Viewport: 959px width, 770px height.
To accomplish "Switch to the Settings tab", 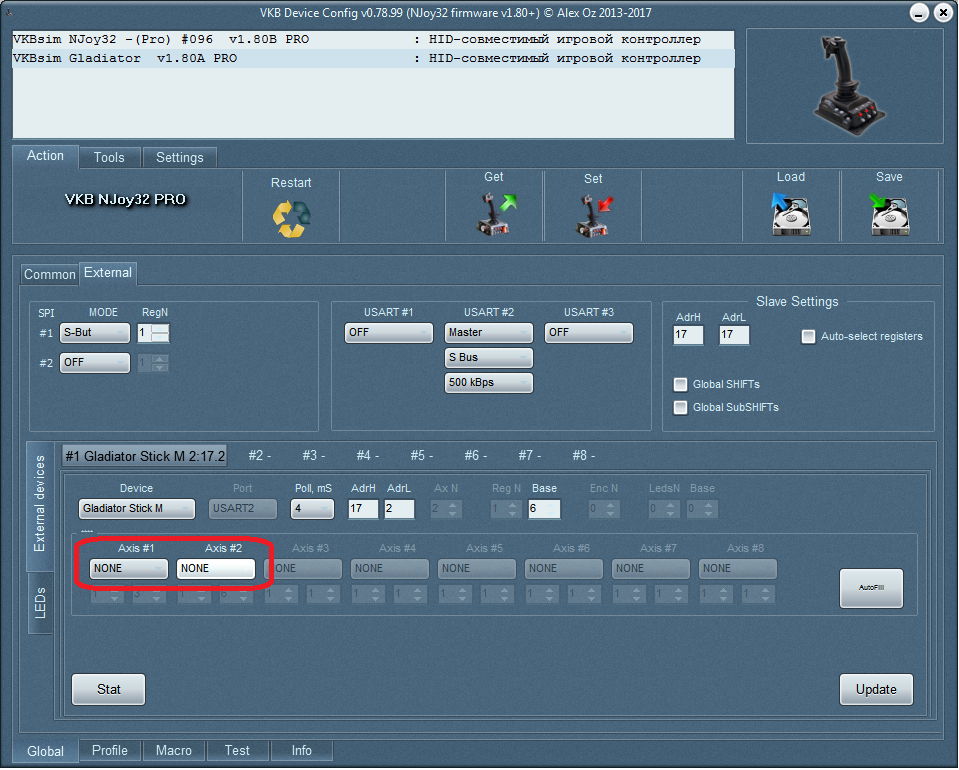I will [x=180, y=157].
